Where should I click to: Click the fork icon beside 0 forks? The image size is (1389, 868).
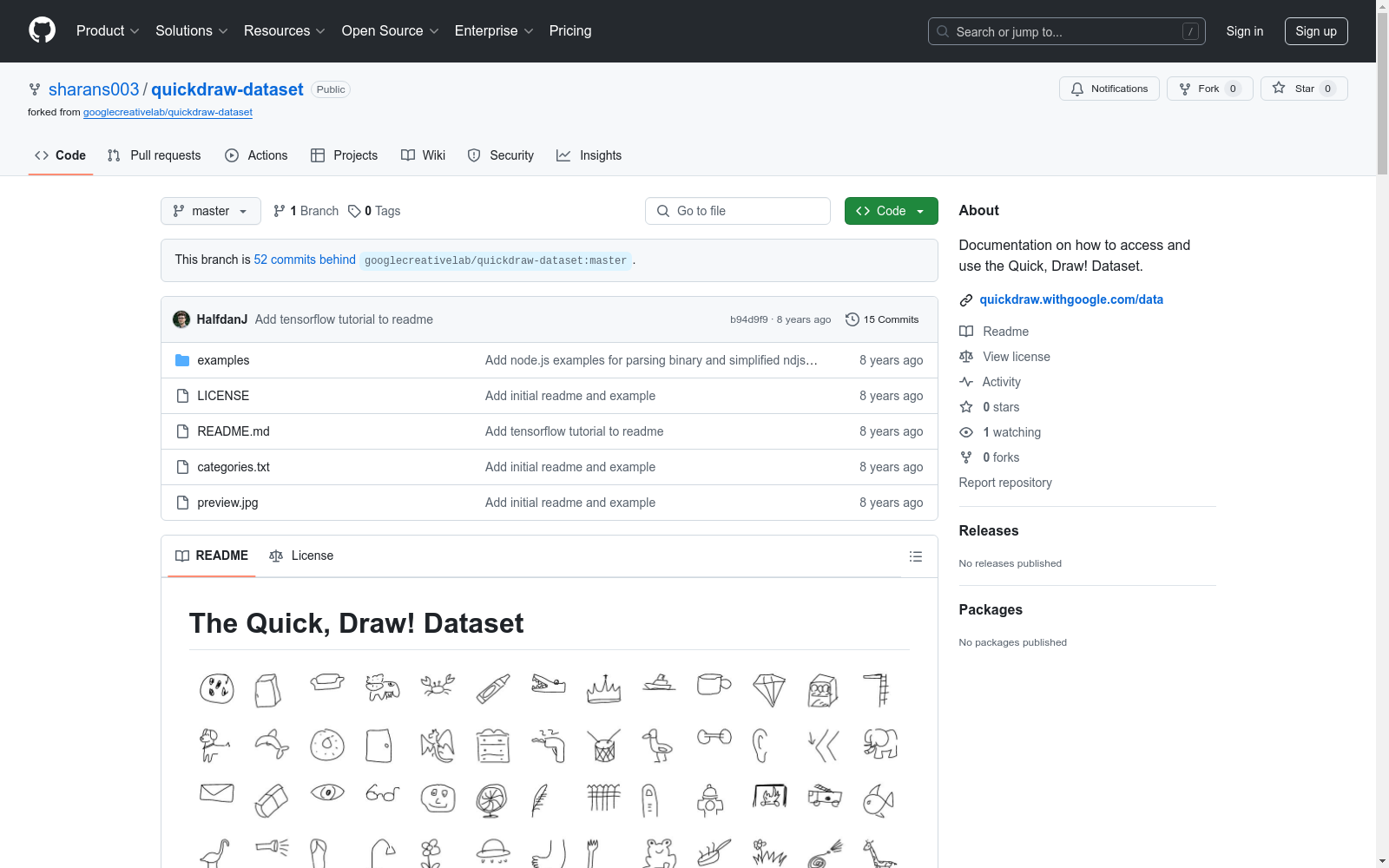click(x=966, y=457)
